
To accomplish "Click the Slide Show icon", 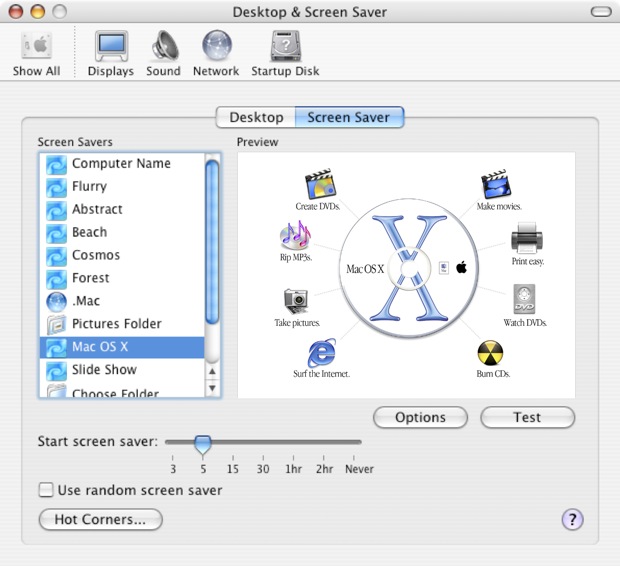I will click(56, 371).
